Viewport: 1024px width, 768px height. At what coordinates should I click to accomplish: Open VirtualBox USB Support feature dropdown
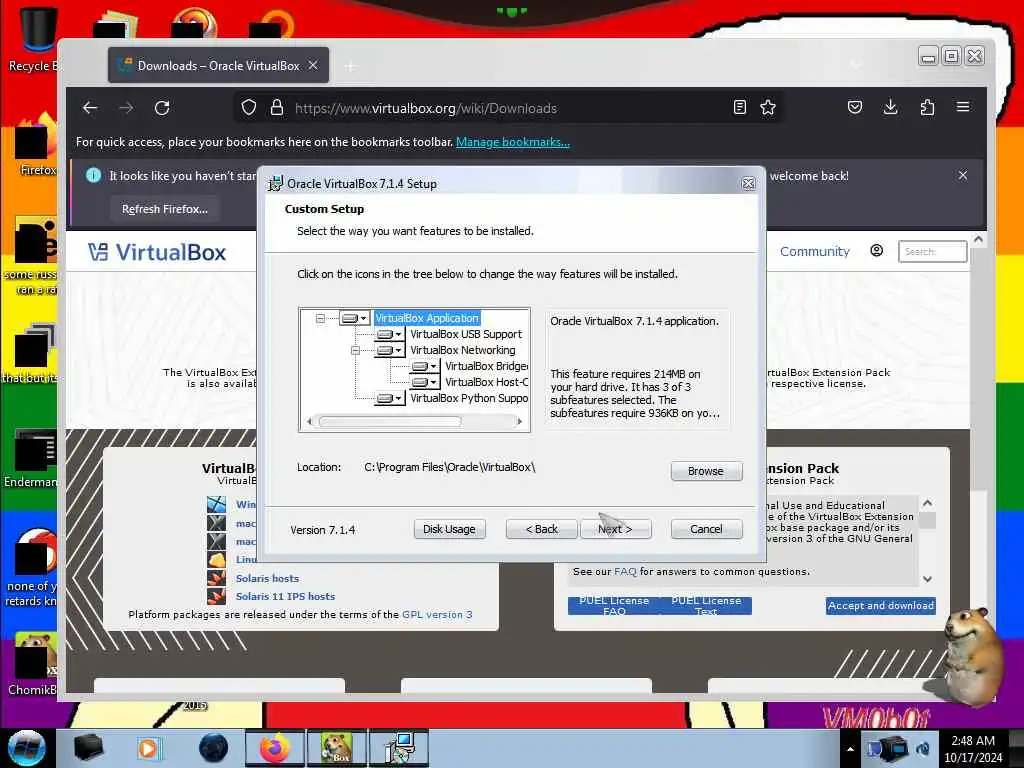point(389,334)
